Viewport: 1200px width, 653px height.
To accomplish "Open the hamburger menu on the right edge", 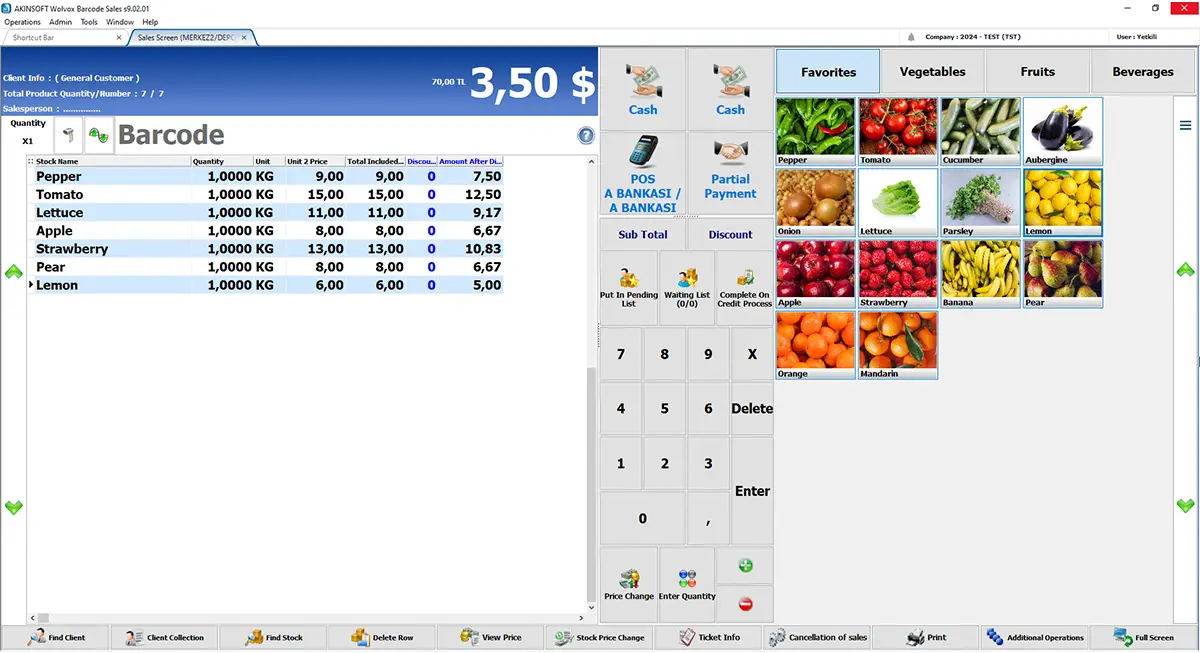I will point(1185,125).
